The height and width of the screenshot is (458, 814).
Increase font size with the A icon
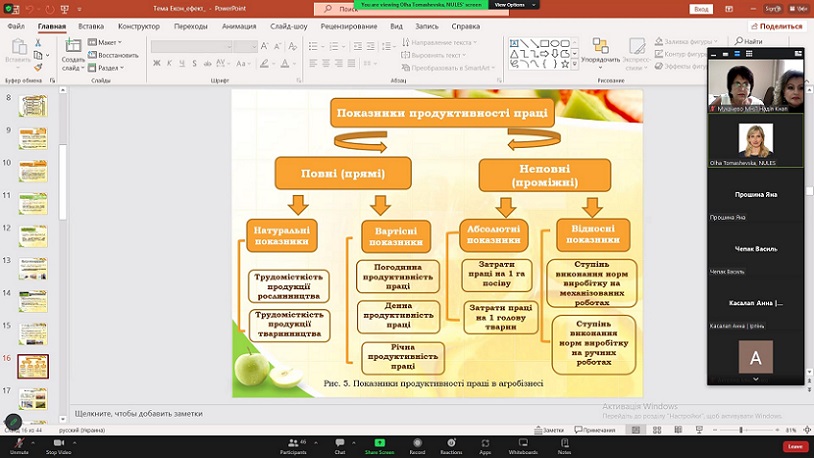tap(265, 46)
